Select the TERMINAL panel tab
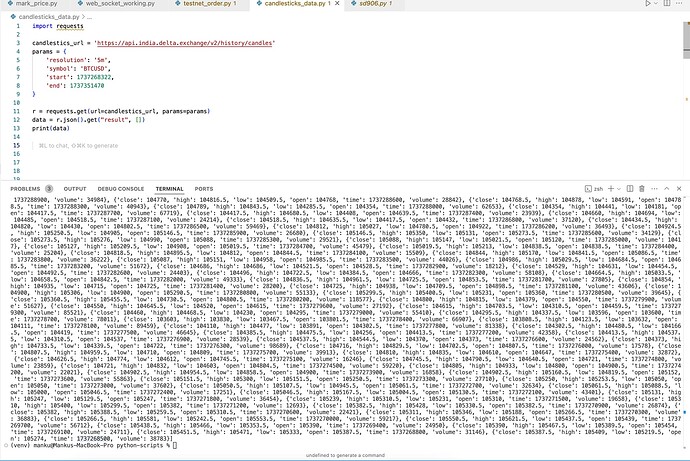 [169, 189]
